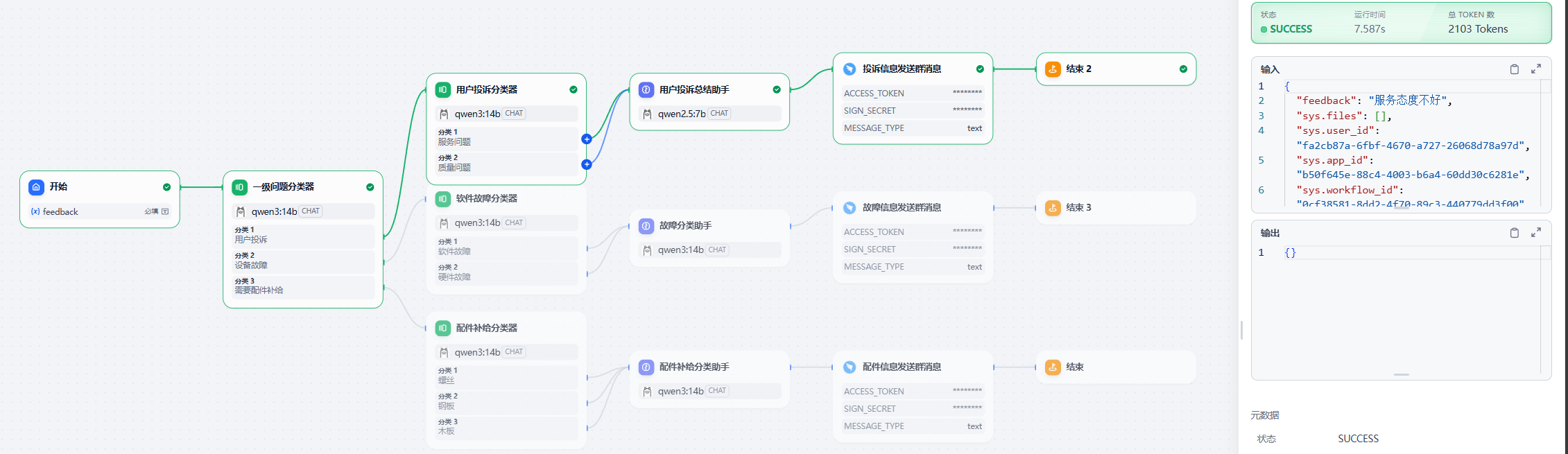Select 分类 3 木板 row
Image resolution: width=1568 pixels, height=454 pixels.
pos(506,427)
